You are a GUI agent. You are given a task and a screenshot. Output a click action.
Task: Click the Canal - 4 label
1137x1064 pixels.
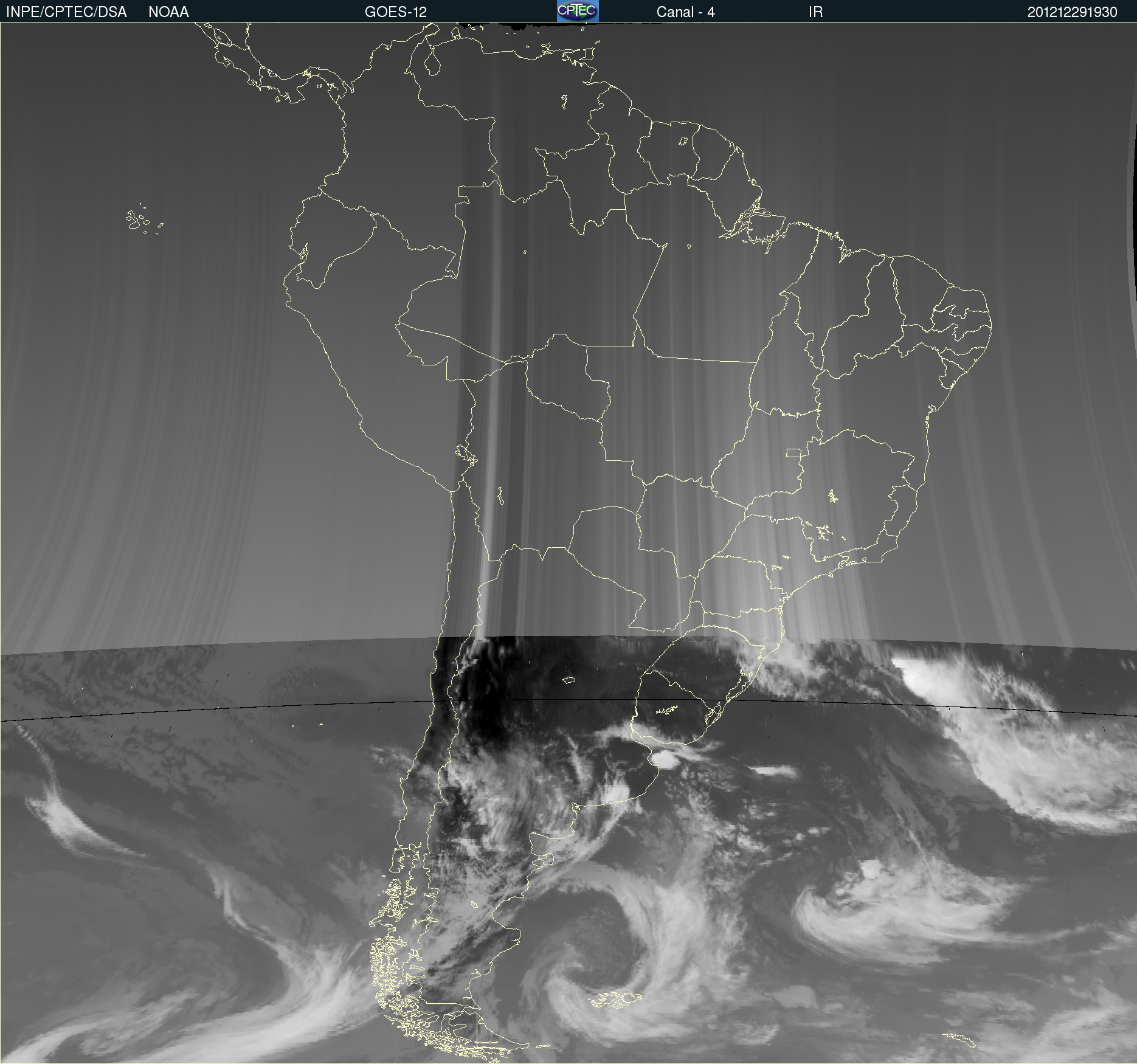point(685,12)
